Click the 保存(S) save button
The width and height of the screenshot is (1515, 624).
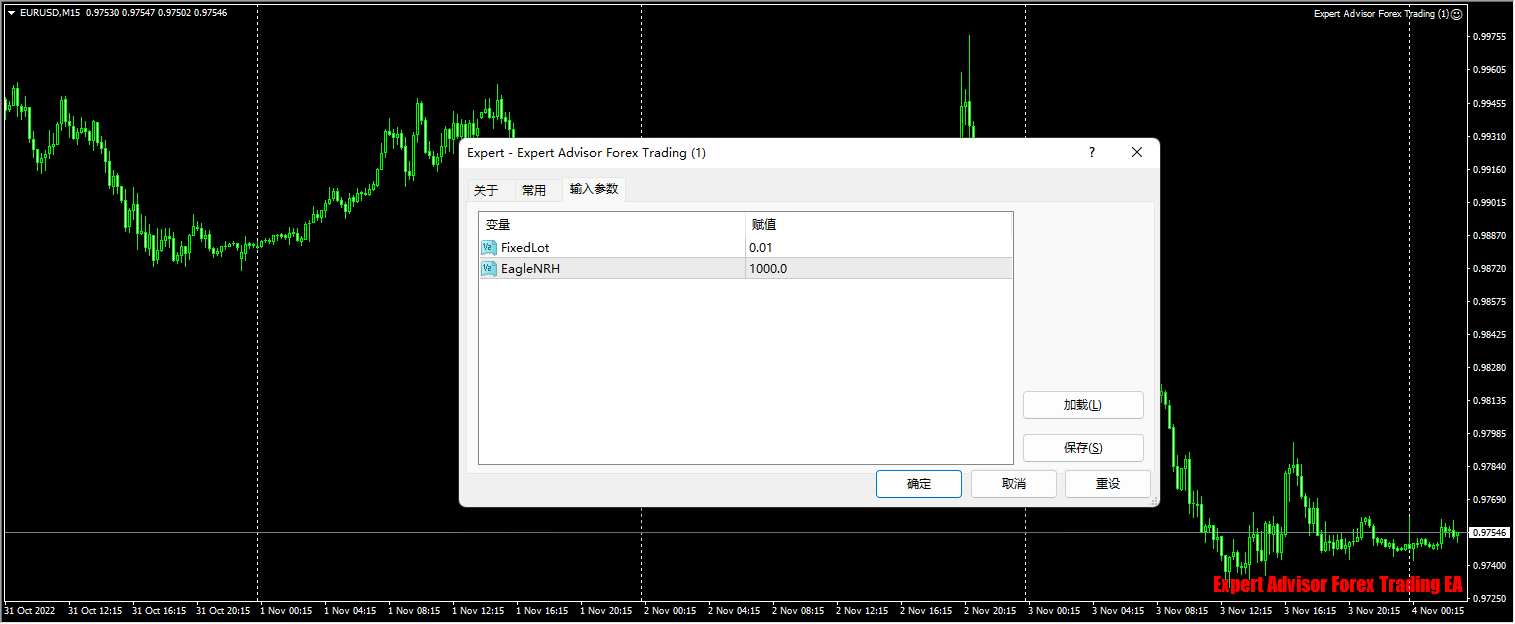(x=1083, y=447)
